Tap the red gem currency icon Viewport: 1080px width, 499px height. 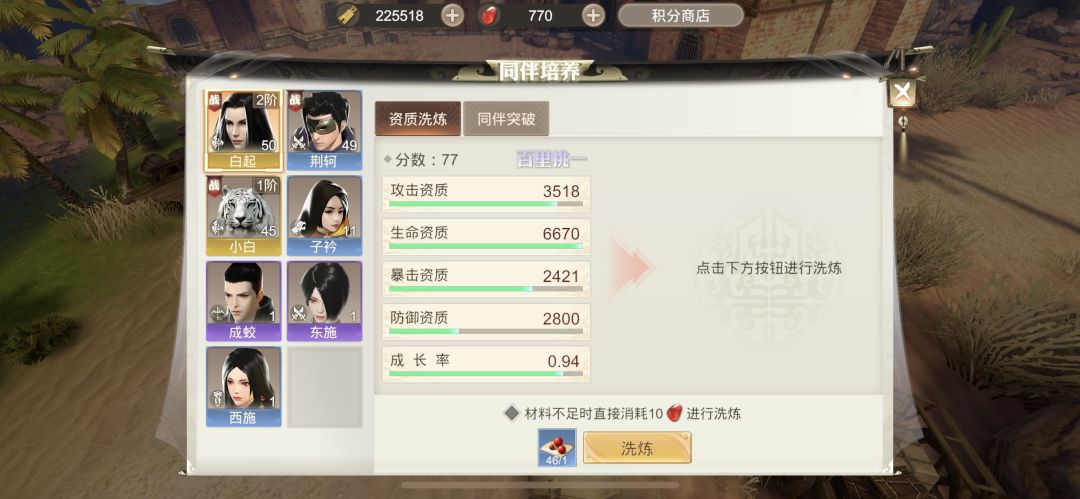tap(489, 15)
